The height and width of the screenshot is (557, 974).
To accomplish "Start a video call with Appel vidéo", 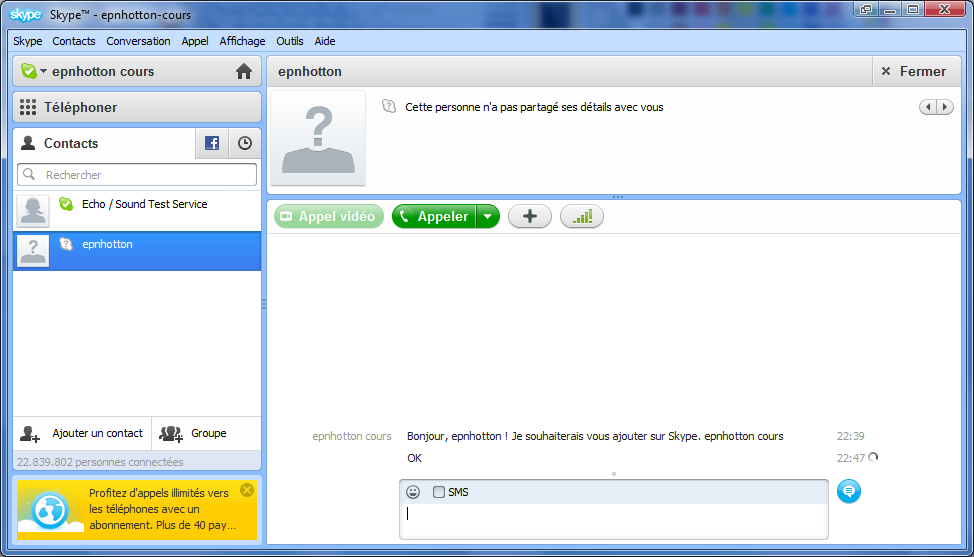I will click(329, 216).
